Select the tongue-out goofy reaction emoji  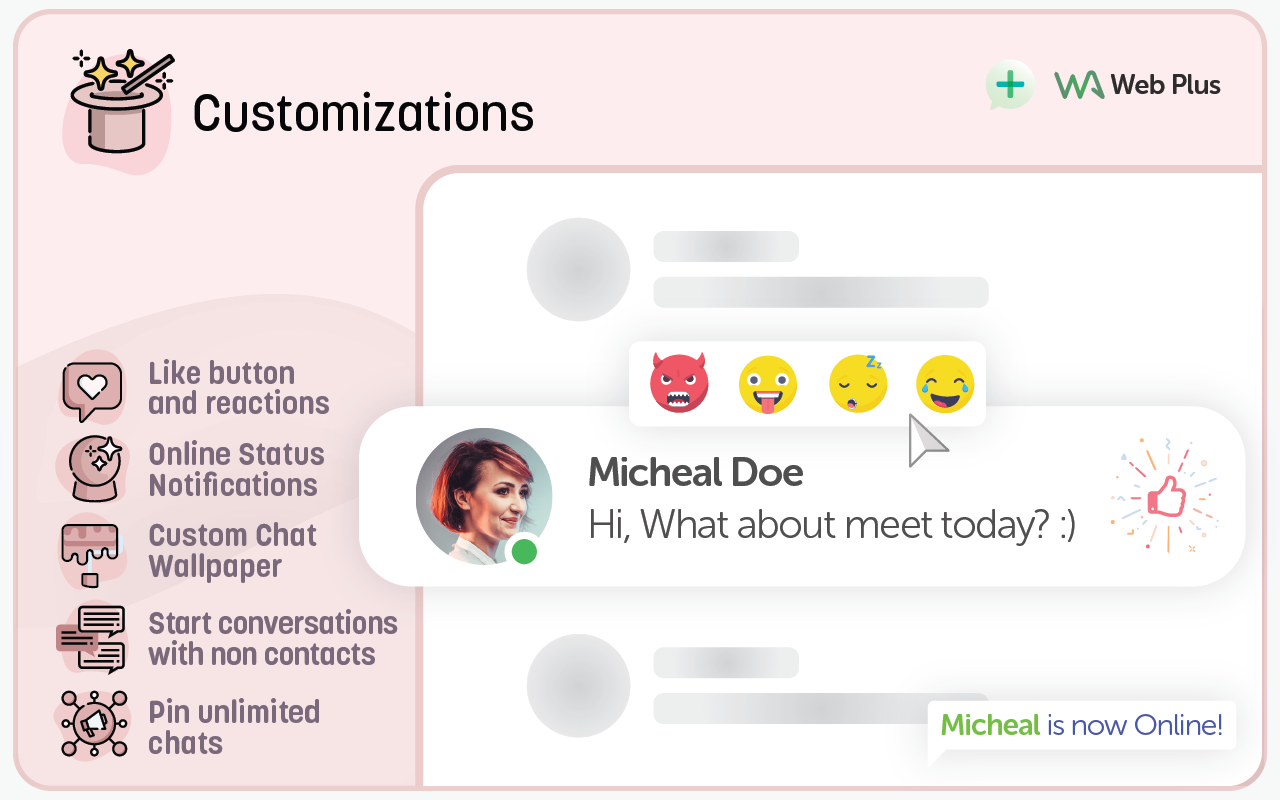768,385
